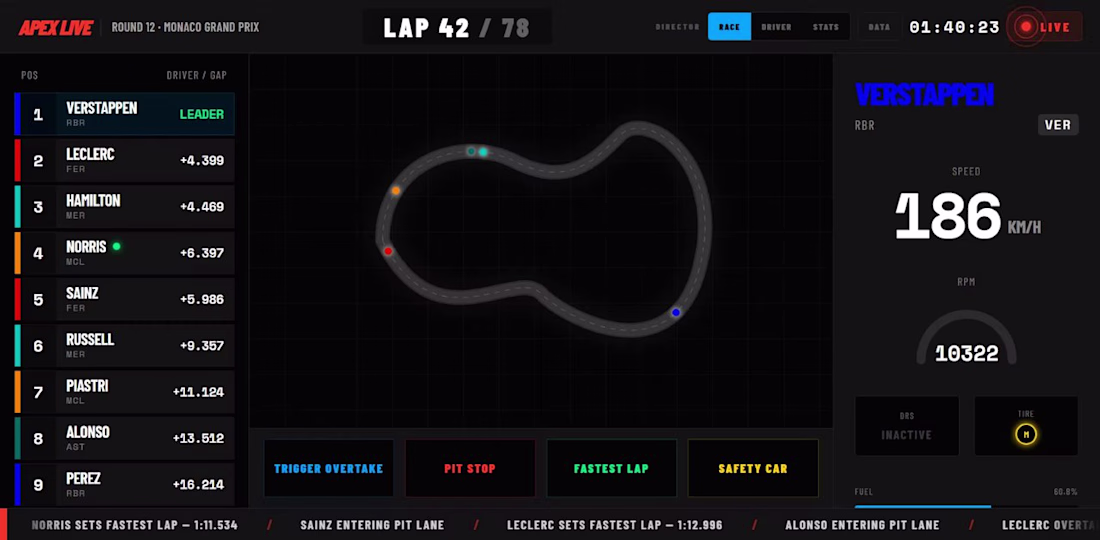1100x540 pixels.
Task: Click ticker item Norris sets fastest lap
Action: [x=135, y=525]
